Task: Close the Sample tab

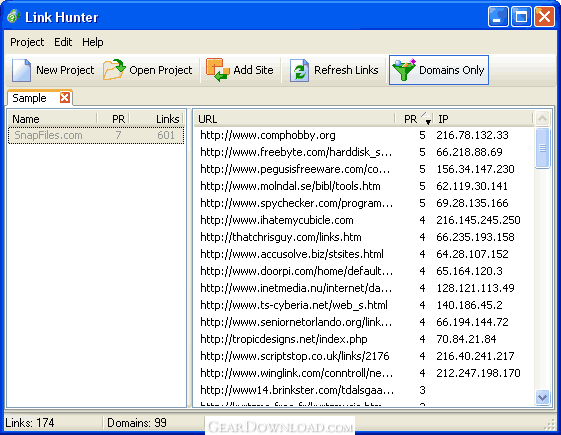Action: [x=65, y=97]
